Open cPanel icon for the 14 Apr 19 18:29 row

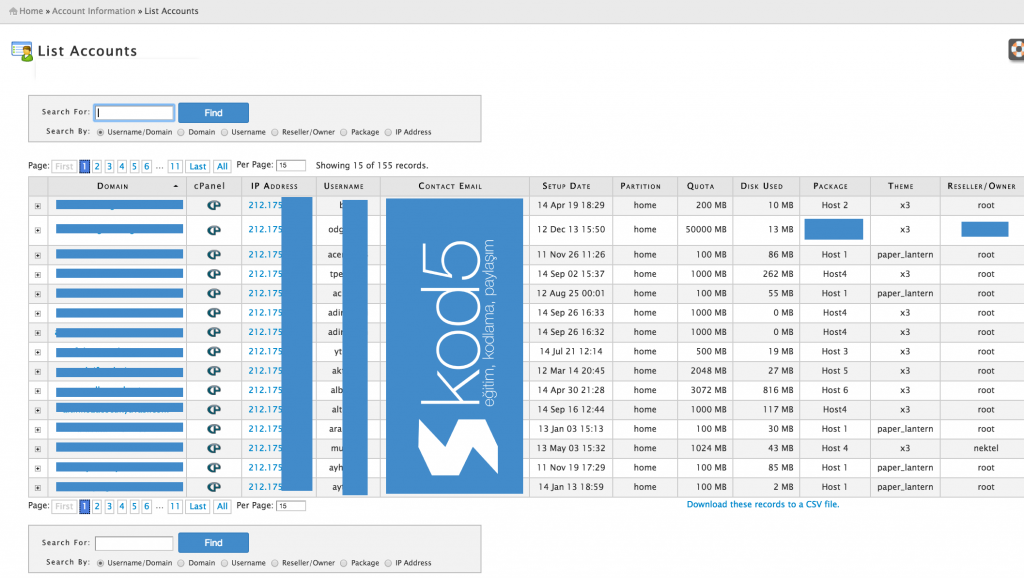pos(214,205)
